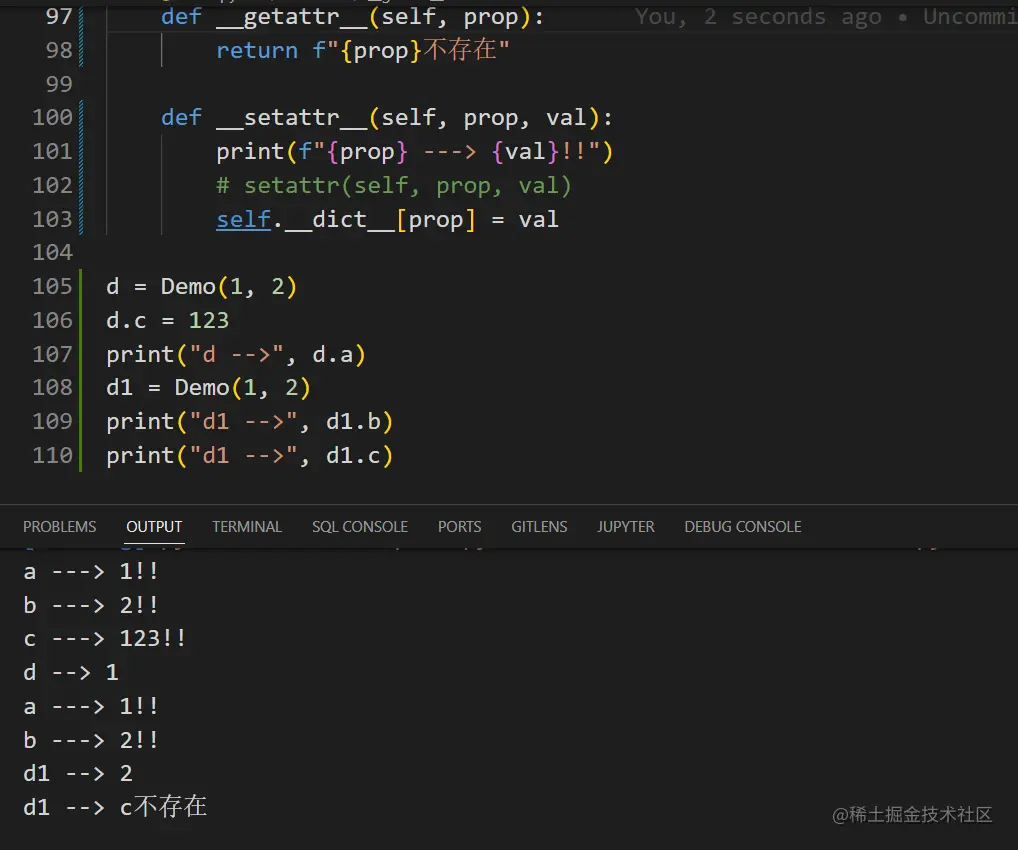Open the PROBLEMS panel tab
Viewport: 1018px width, 850px height.
pyautogui.click(x=60, y=527)
